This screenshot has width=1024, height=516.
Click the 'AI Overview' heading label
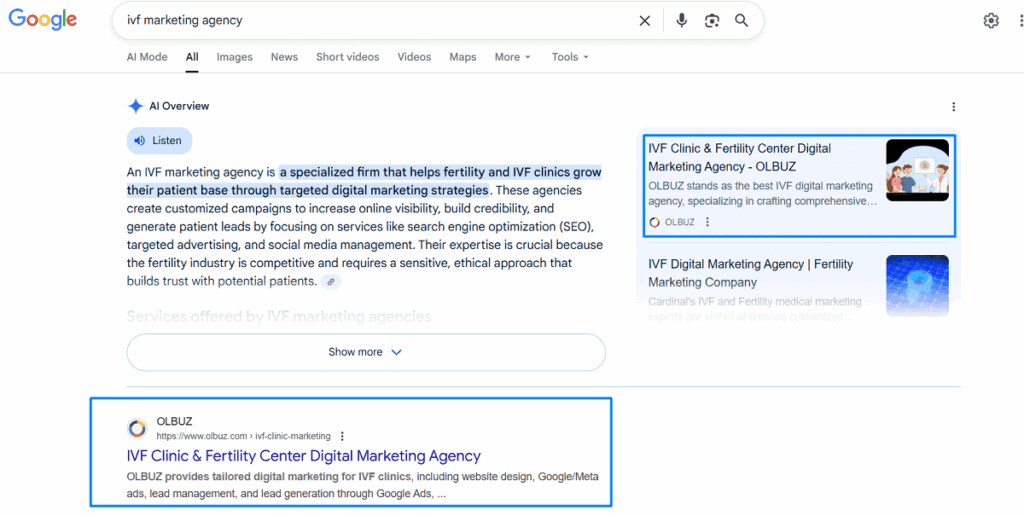pos(179,106)
